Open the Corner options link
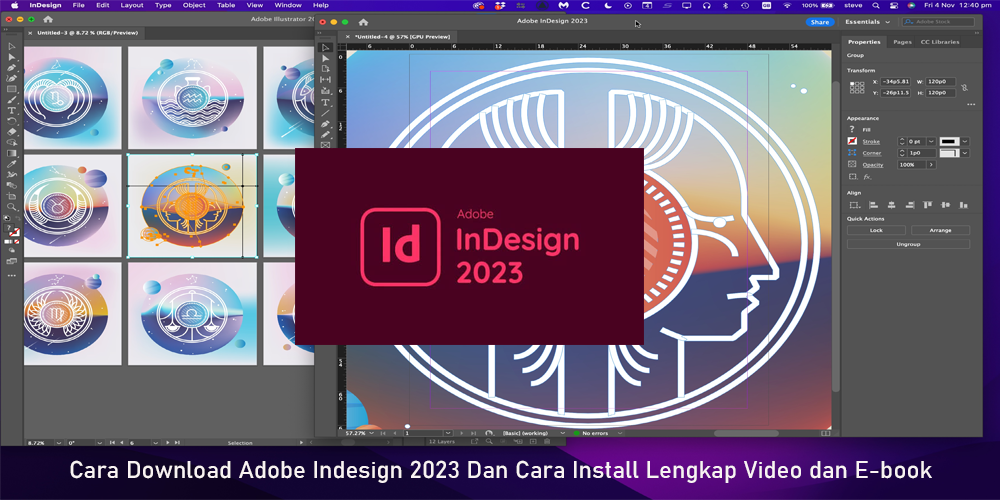The height and width of the screenshot is (500, 1000). (872, 153)
